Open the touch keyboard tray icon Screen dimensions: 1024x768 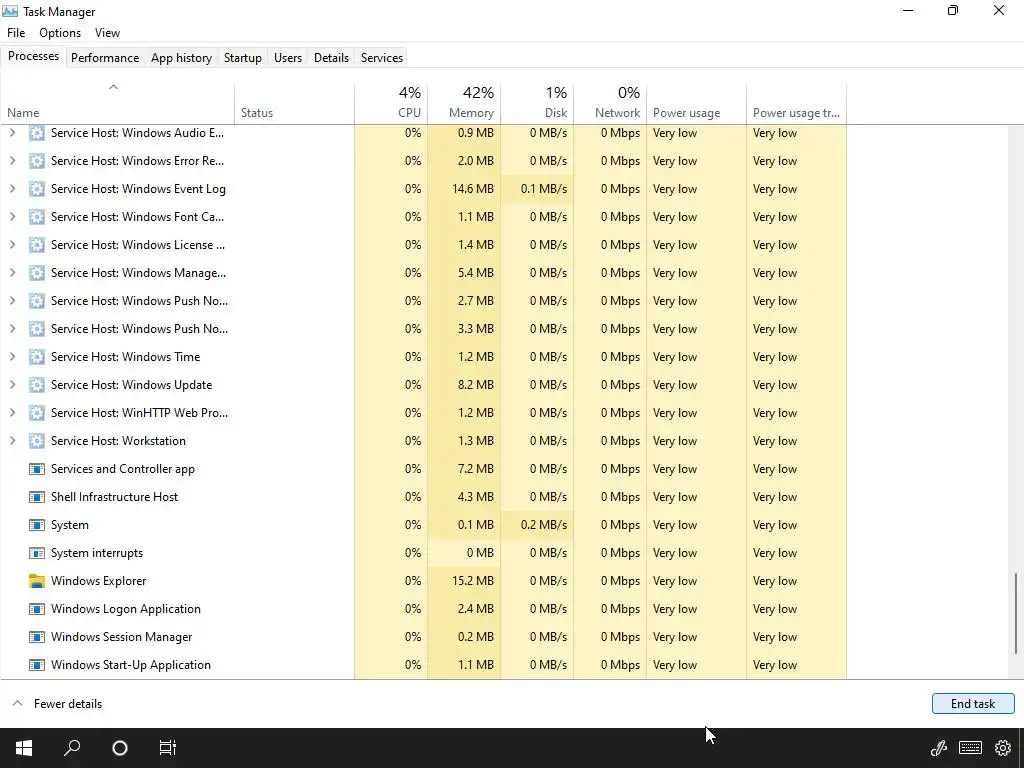tap(970, 748)
